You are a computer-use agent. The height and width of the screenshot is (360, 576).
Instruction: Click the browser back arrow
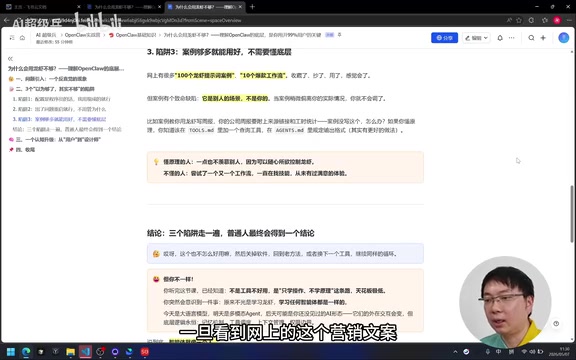coord(6,21)
